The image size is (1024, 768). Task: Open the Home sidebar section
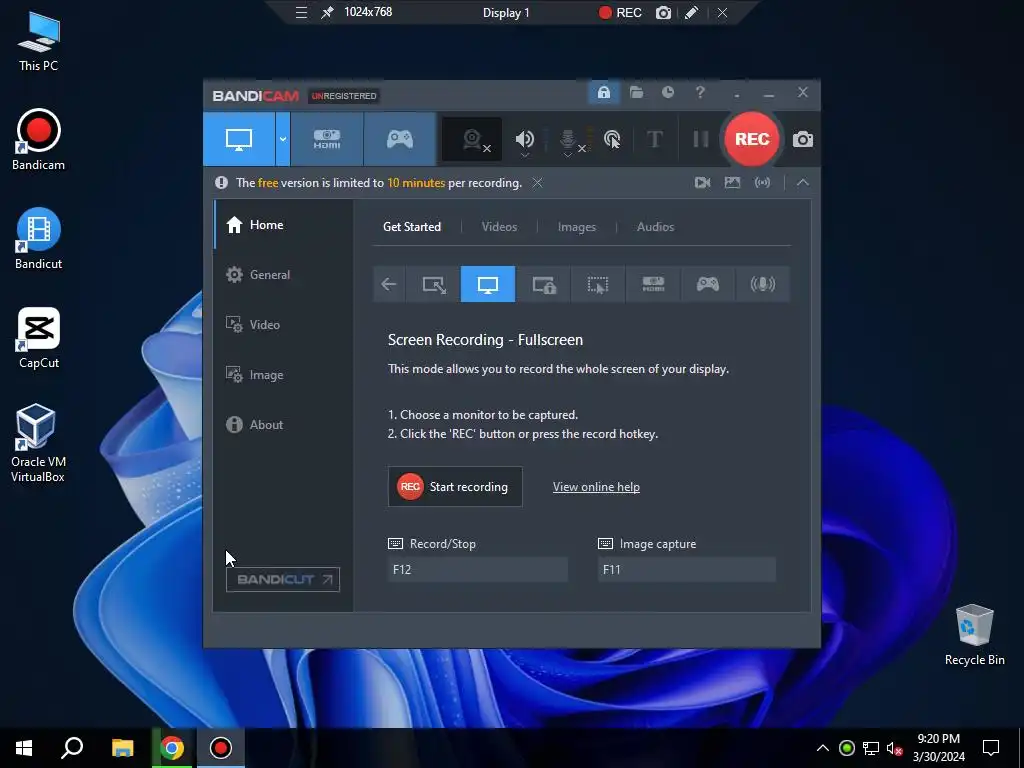pyautogui.click(x=283, y=225)
